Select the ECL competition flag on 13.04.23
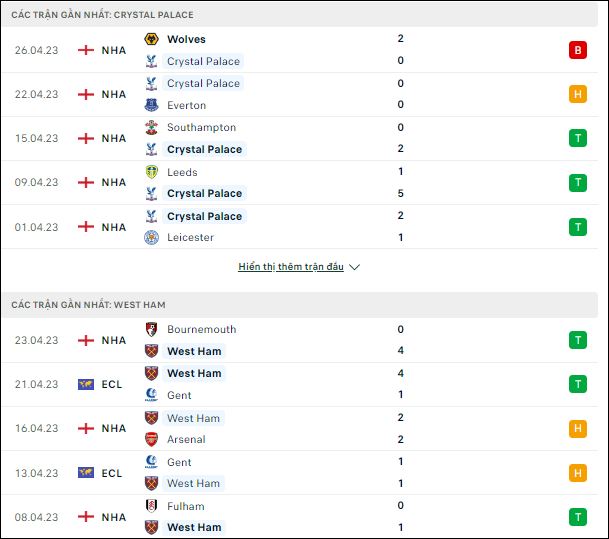This screenshot has width=609, height=539. click(86, 473)
